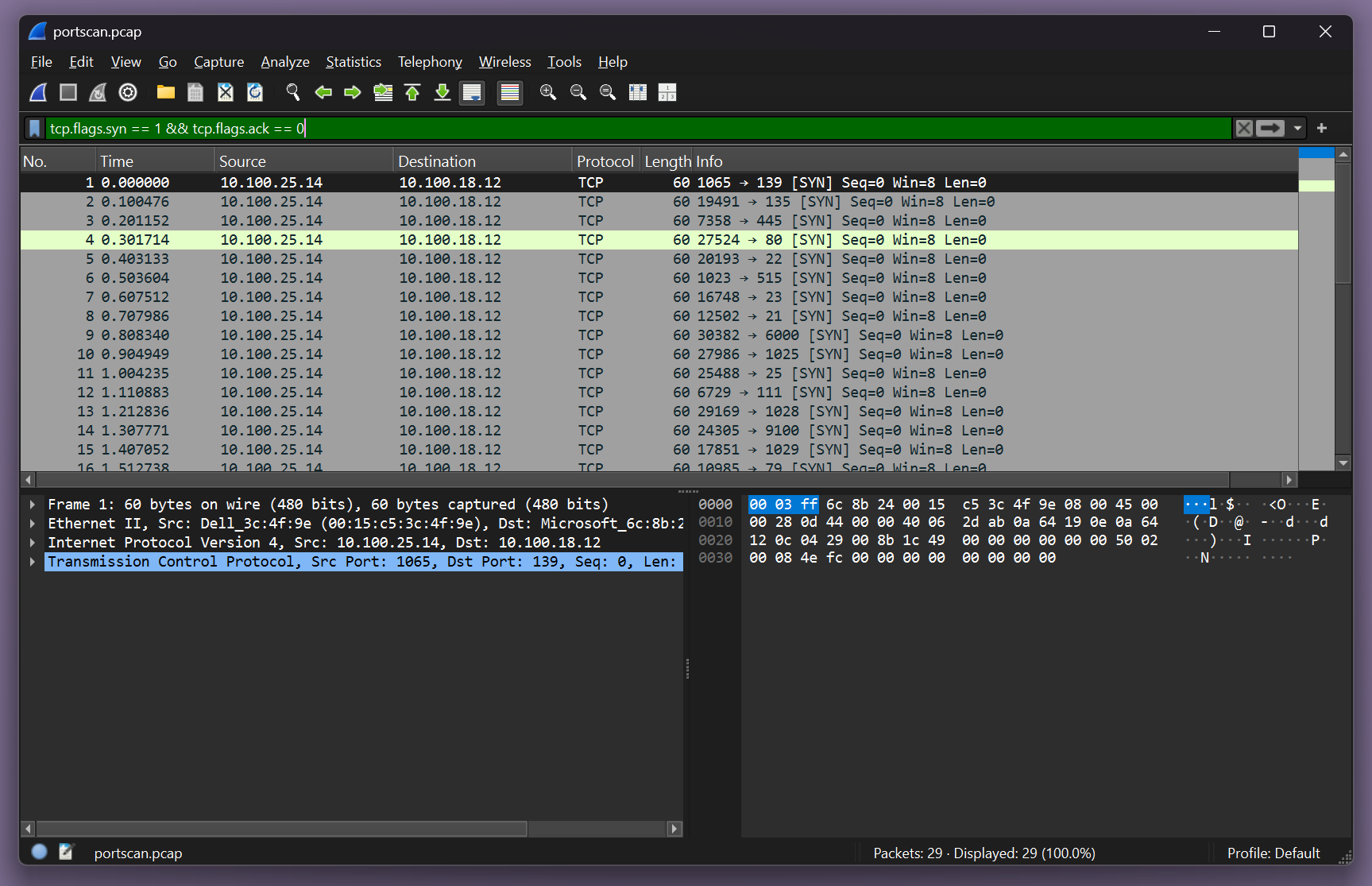Restart the current capture
1372x886 pixels.
click(x=98, y=93)
